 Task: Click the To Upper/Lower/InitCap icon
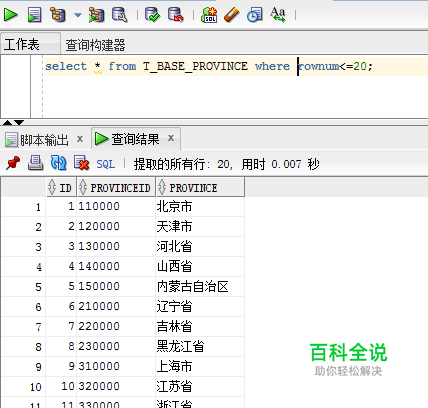[x=278, y=15]
